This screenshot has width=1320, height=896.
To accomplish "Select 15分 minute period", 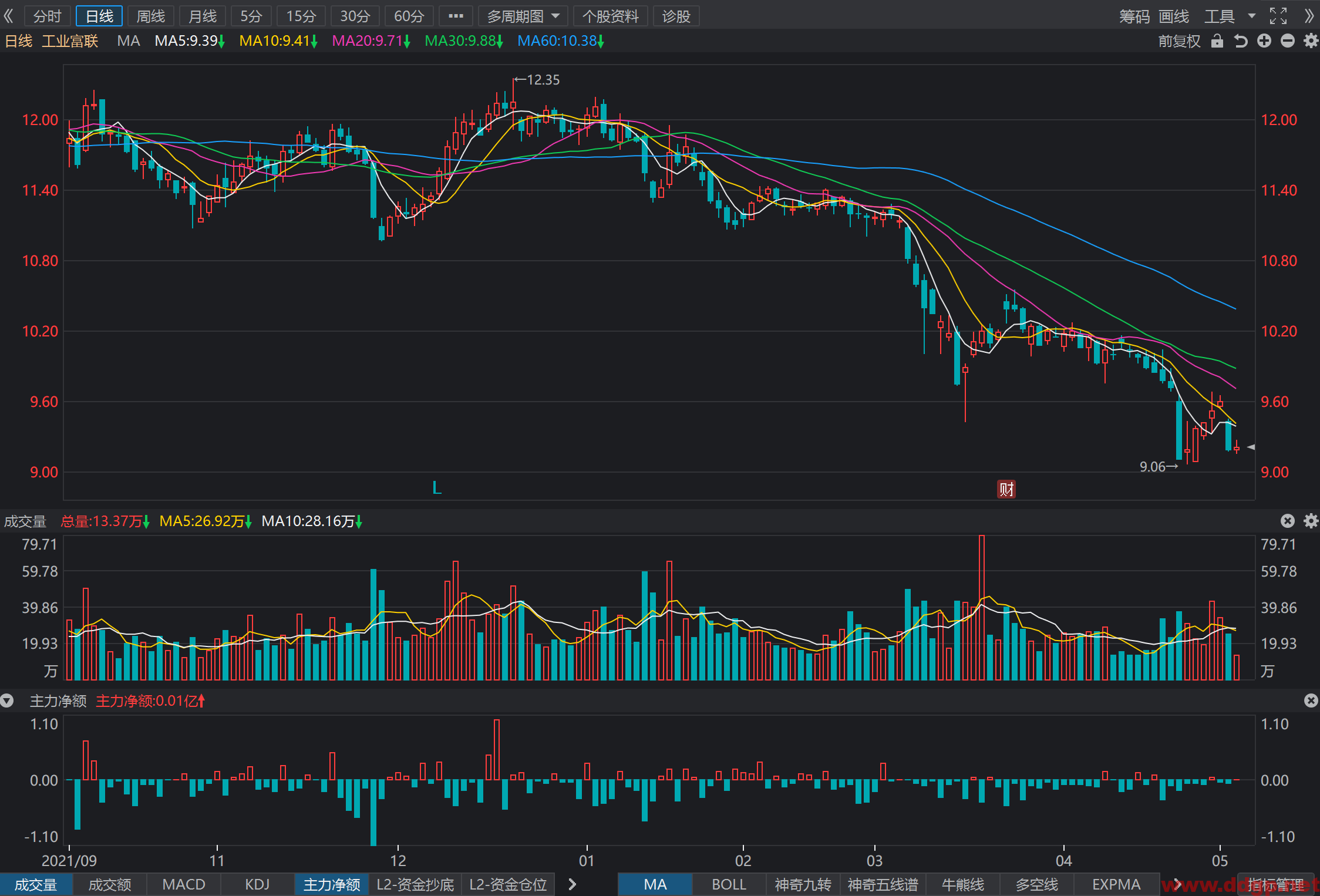I will (301, 16).
